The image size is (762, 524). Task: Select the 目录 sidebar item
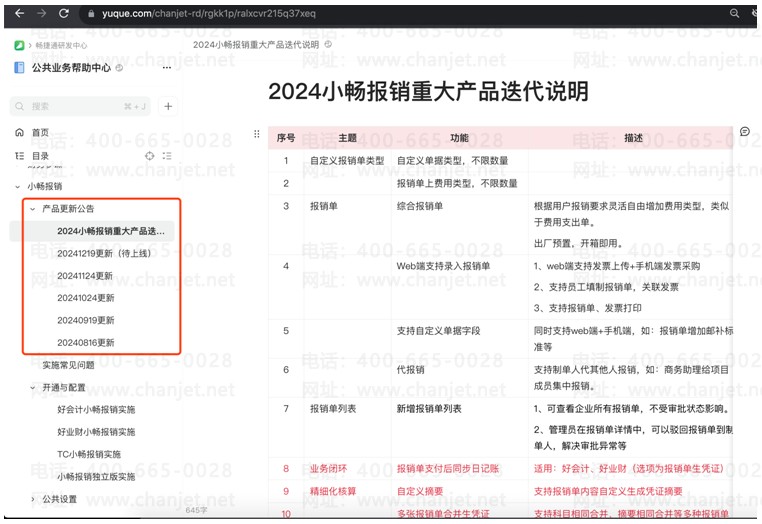click(x=39, y=156)
